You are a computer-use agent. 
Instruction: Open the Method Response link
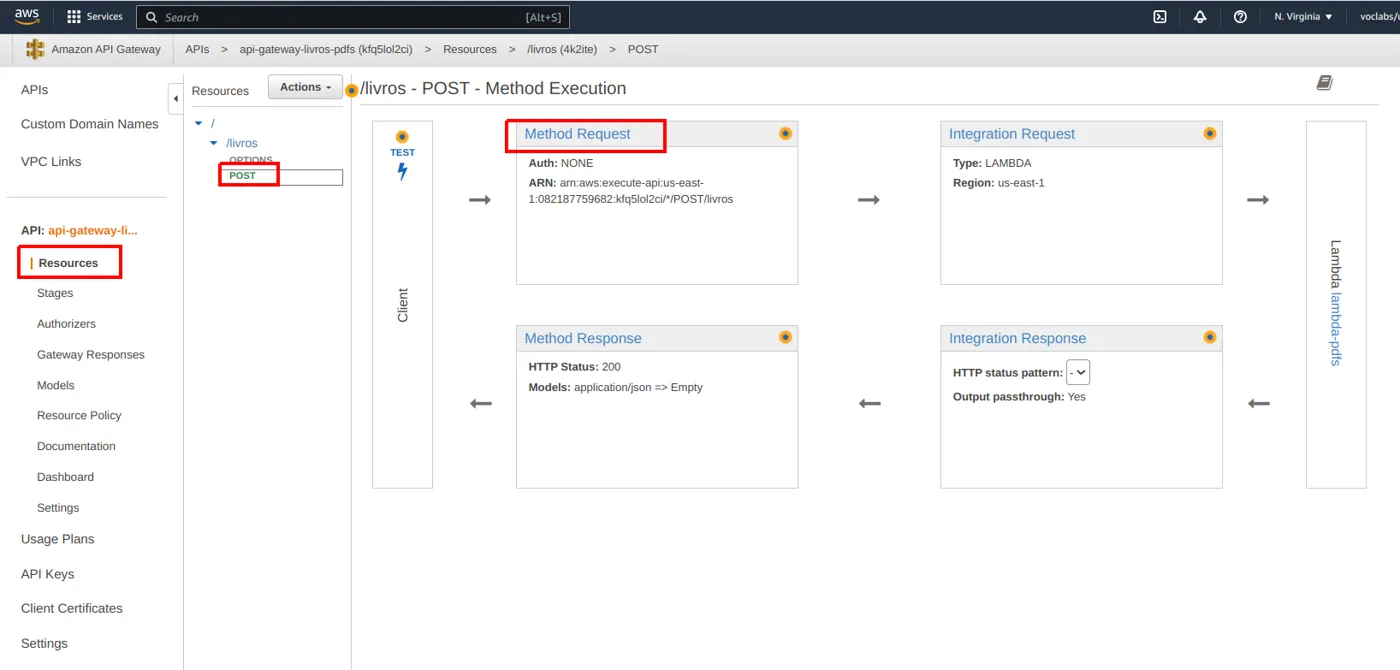point(583,338)
